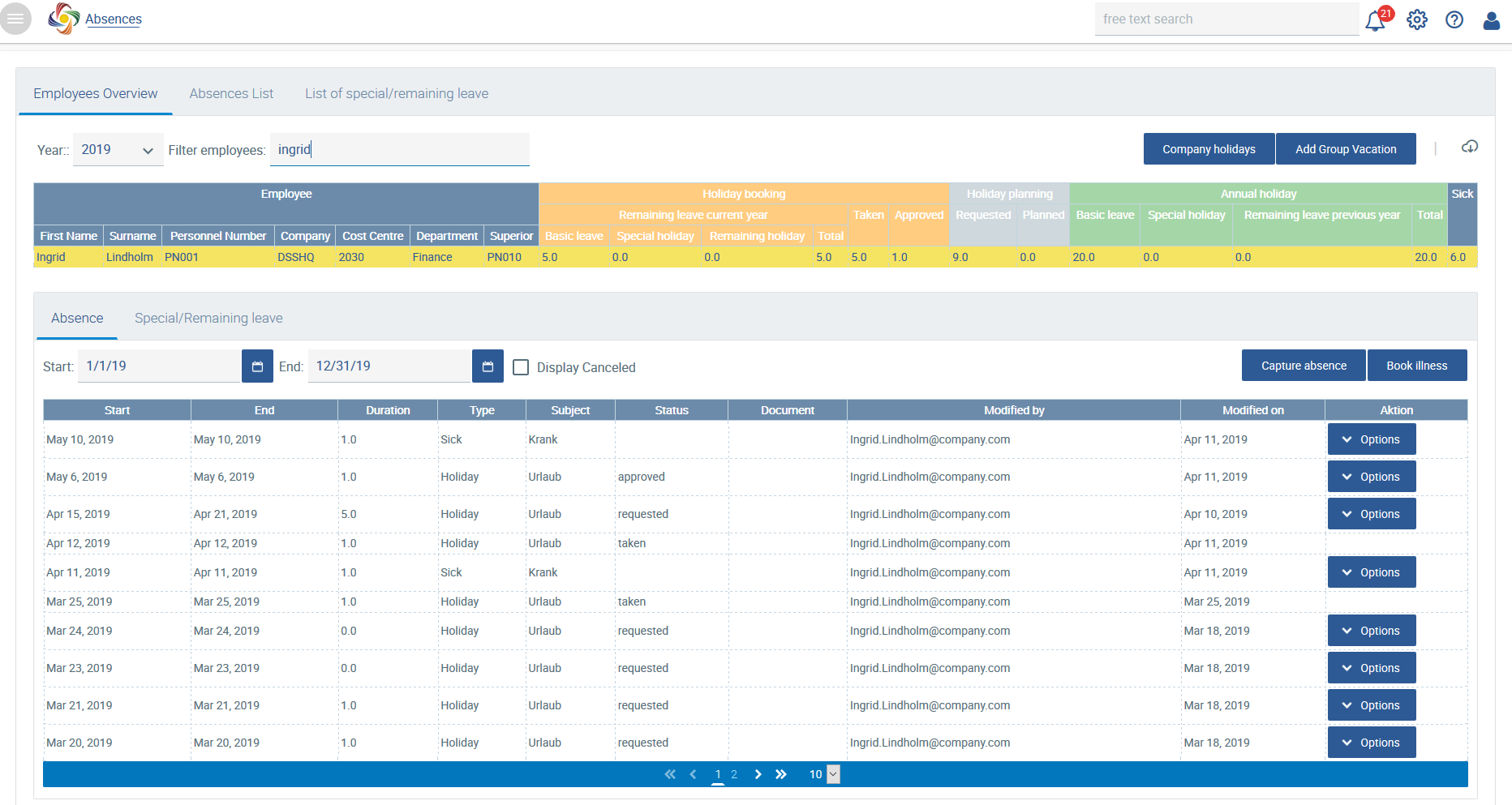Click the Subject column header
Screen dimensions: 1512x805
click(570, 410)
